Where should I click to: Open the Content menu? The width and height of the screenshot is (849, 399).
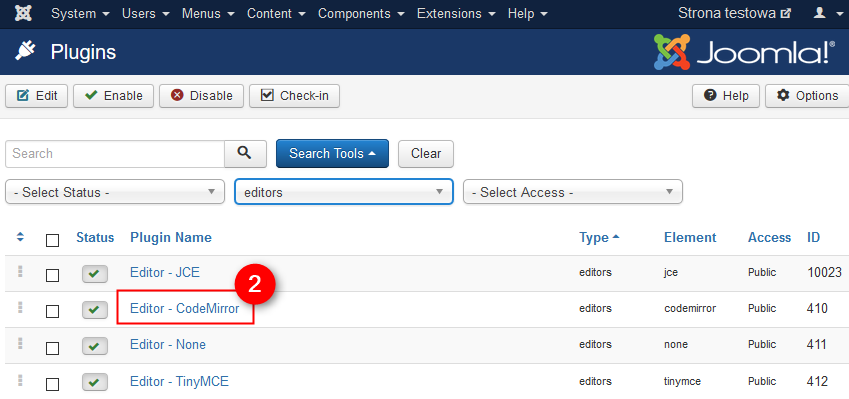click(276, 14)
